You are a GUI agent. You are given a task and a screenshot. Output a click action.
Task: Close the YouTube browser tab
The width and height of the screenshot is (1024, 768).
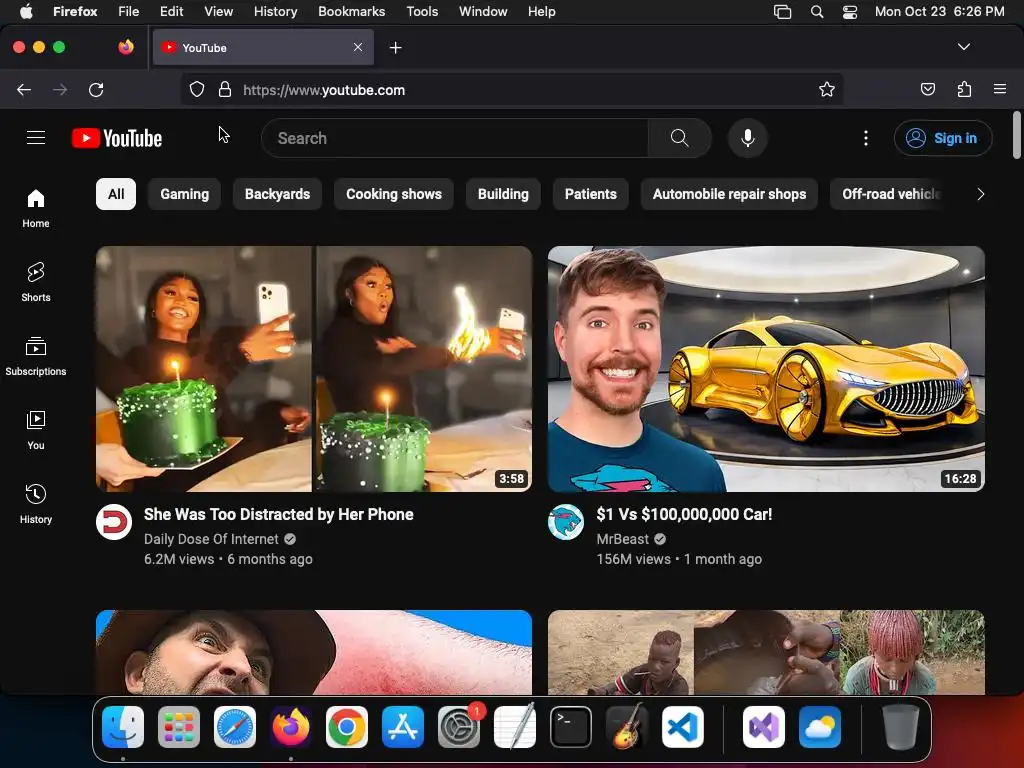click(358, 47)
